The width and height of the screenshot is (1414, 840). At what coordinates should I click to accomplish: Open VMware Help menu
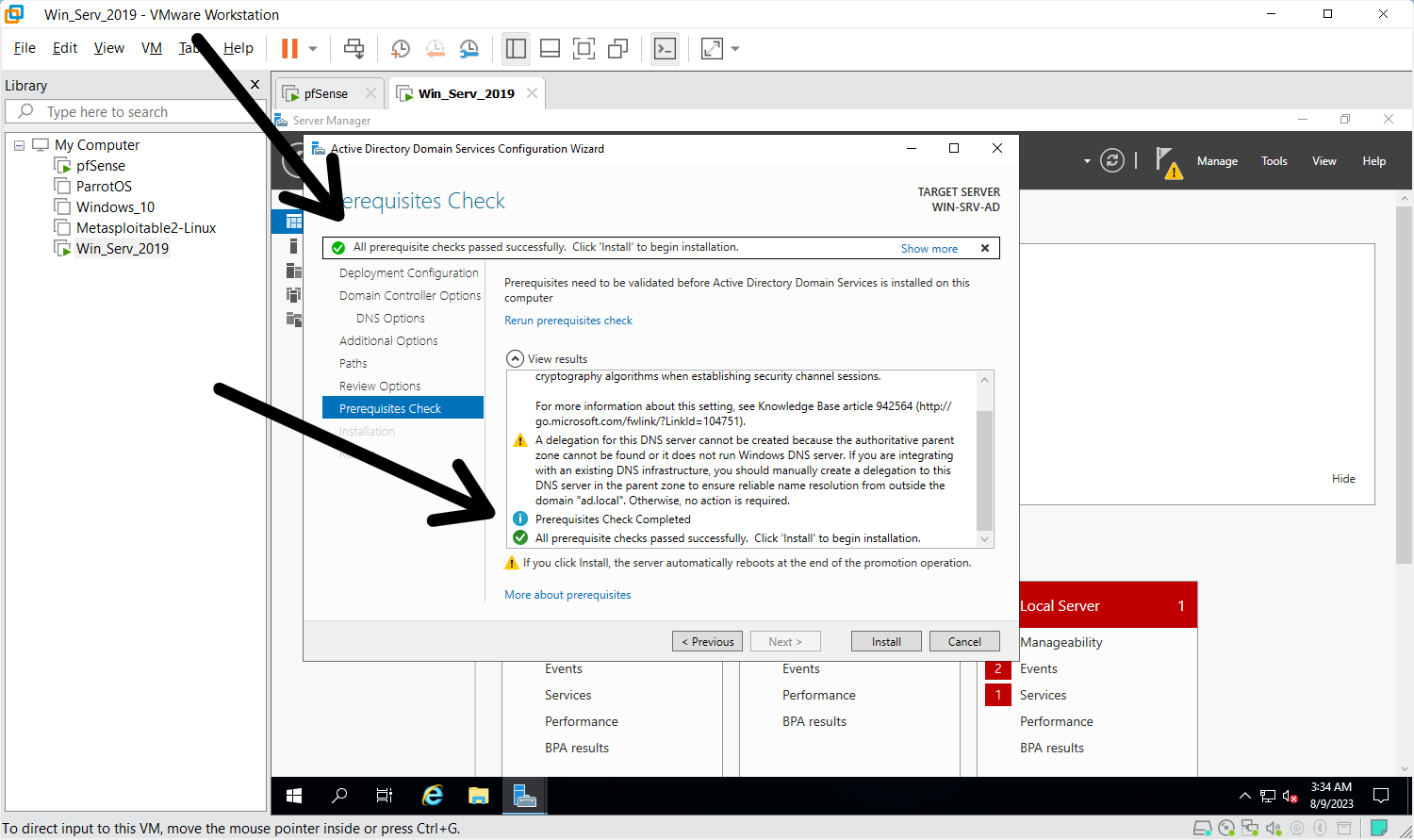pos(238,48)
